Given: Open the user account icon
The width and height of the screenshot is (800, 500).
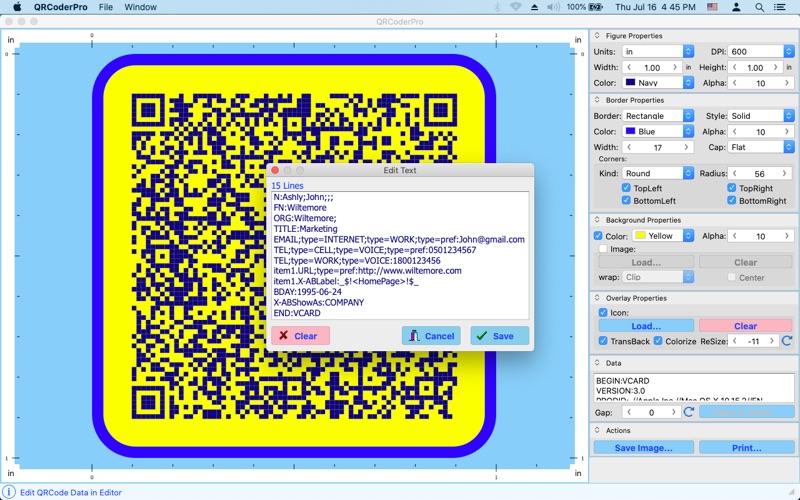Looking at the screenshot, I should [736, 7].
